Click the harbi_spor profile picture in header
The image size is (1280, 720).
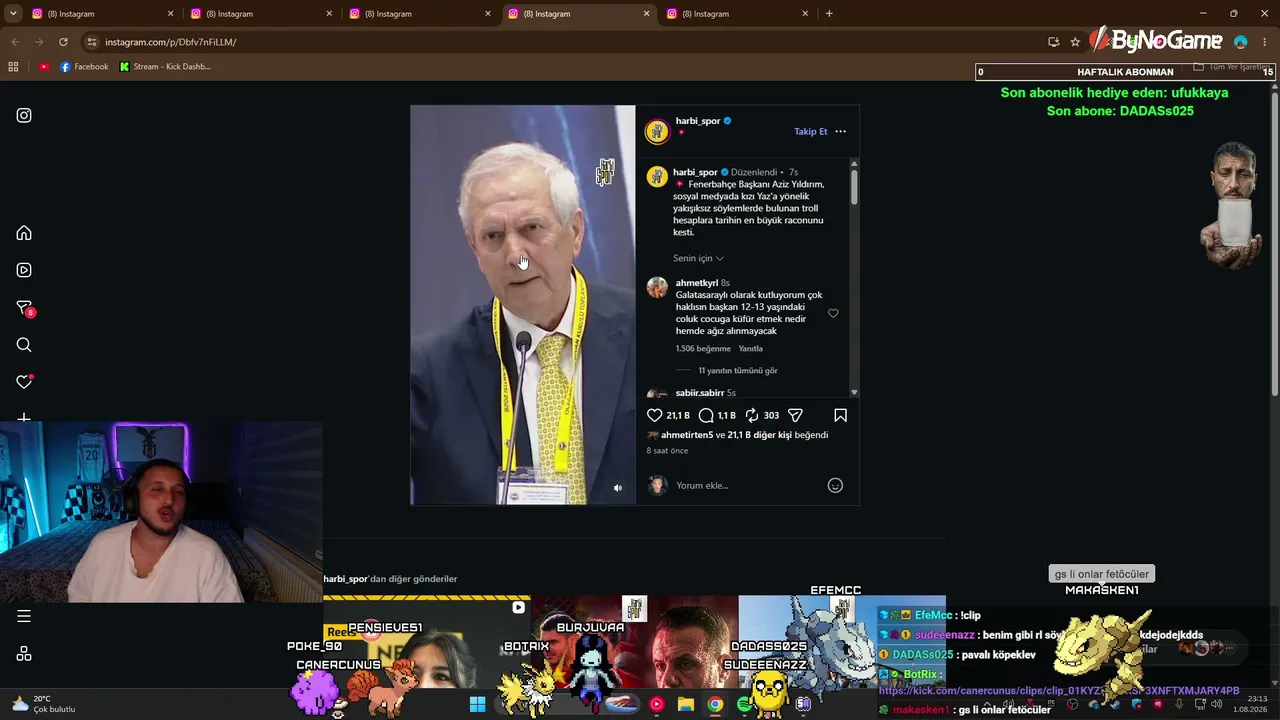coord(657,131)
